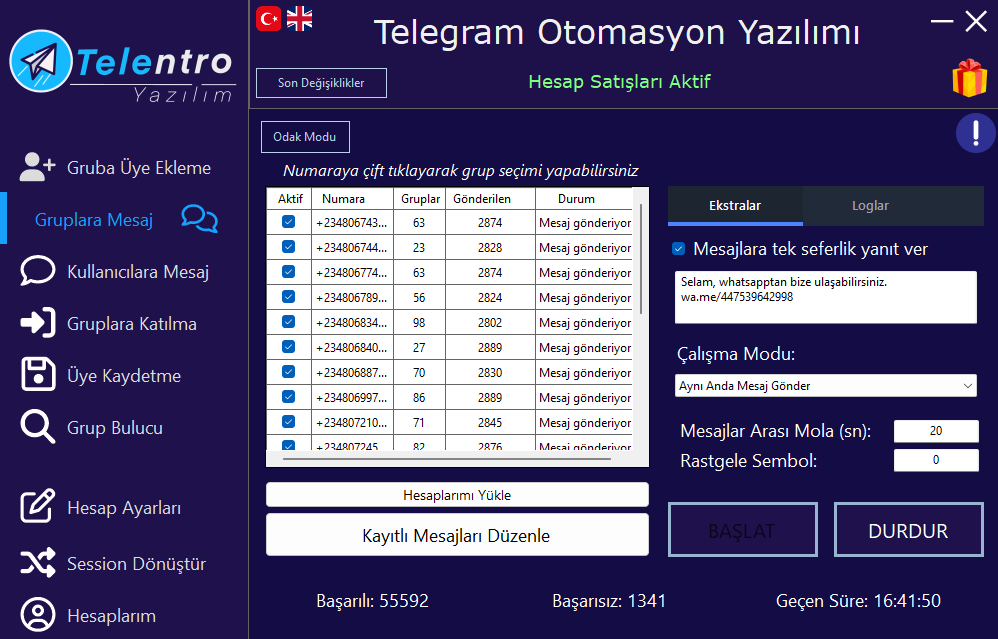Viewport: 998px width, 639px height.
Task: Select the Kullanıcılara Mesaj chat bubble icon
Action: 38,272
